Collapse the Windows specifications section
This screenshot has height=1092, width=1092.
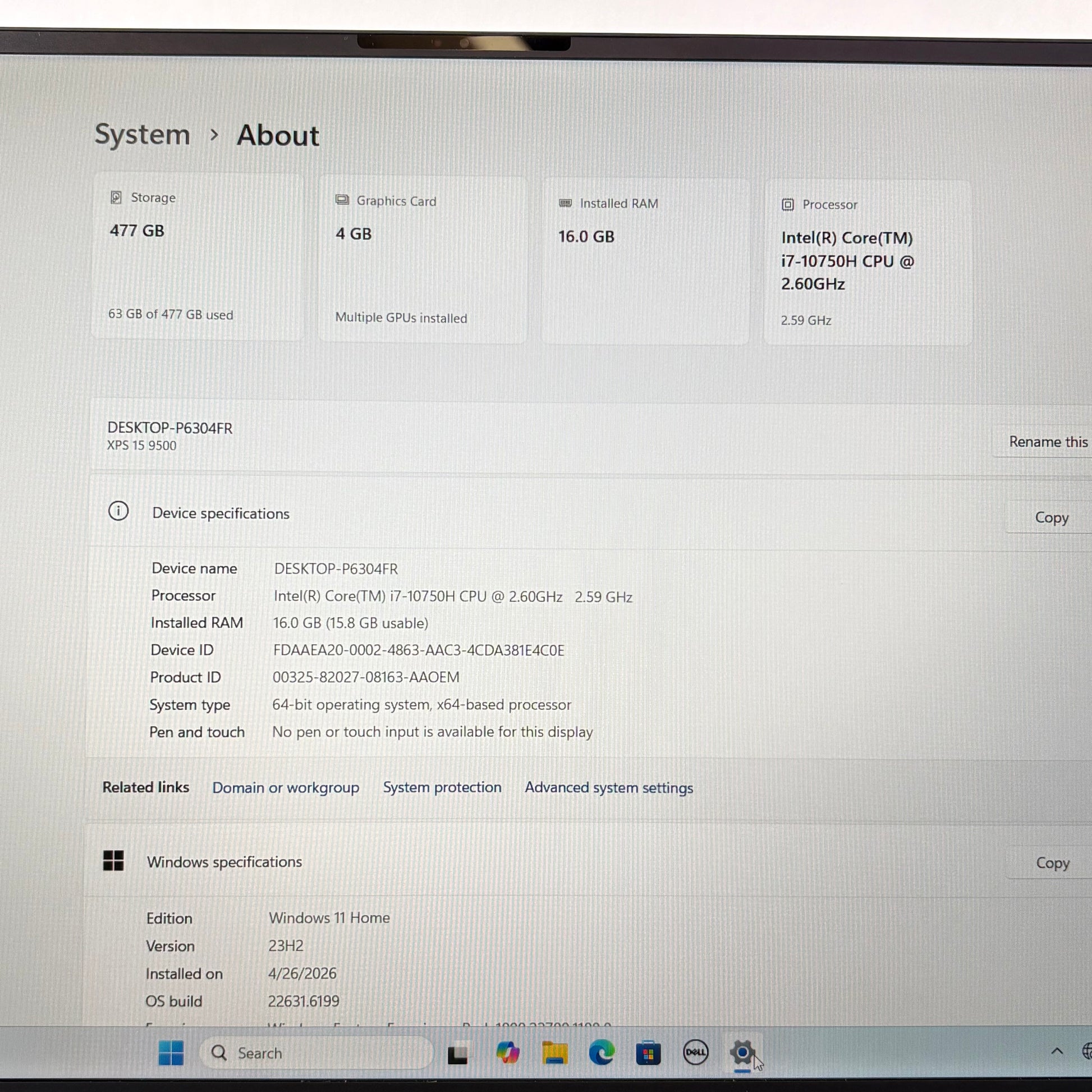click(224, 862)
